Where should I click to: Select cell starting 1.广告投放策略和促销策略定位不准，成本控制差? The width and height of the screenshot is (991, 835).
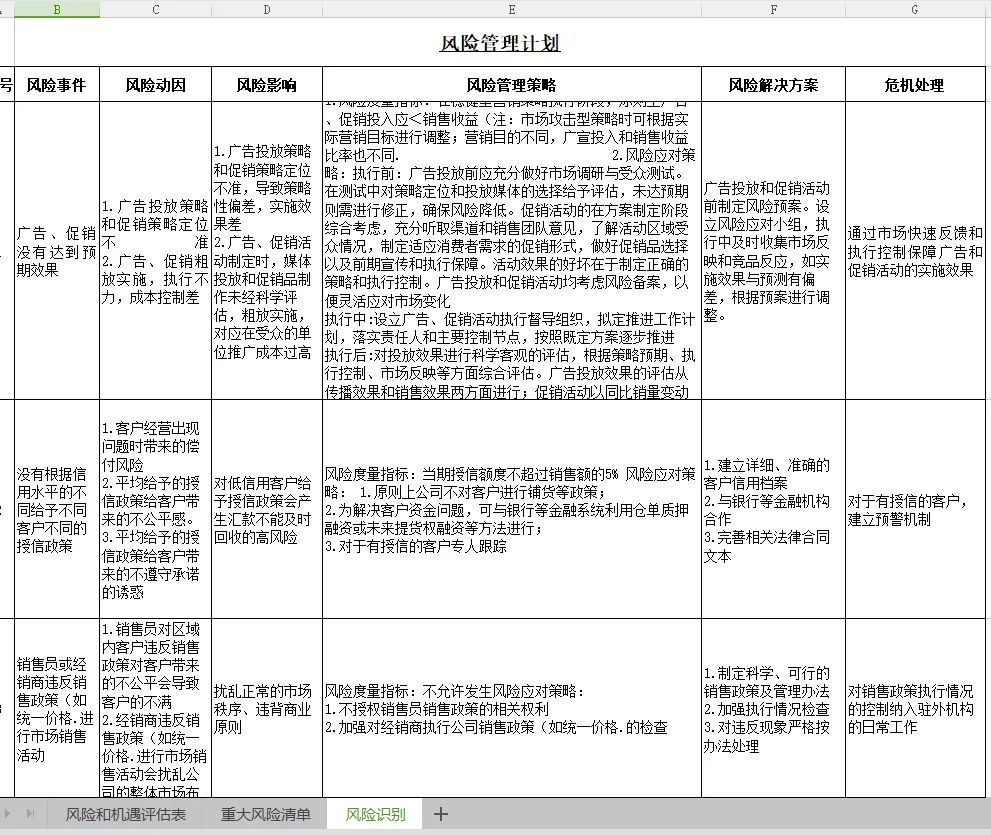[x=155, y=251]
